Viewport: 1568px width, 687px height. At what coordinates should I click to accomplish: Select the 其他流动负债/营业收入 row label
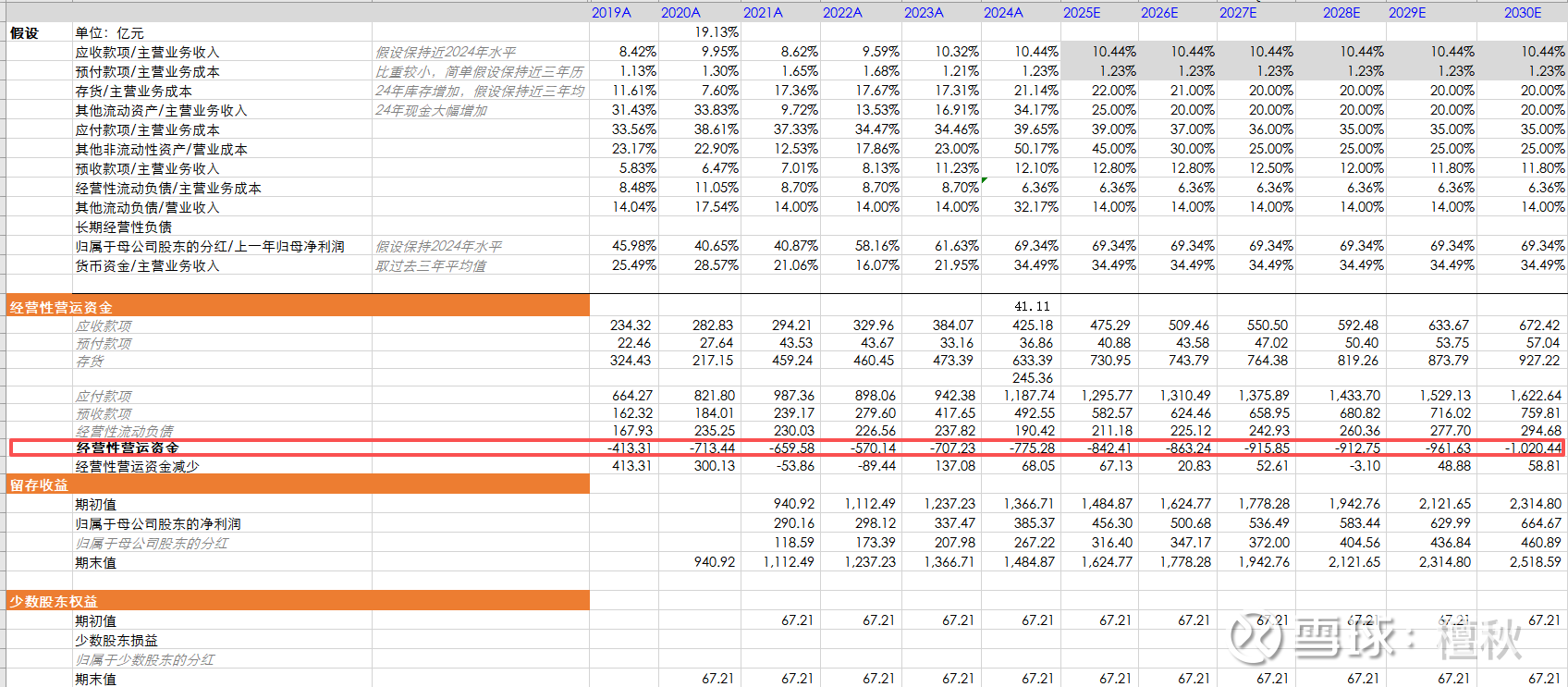tap(147, 208)
